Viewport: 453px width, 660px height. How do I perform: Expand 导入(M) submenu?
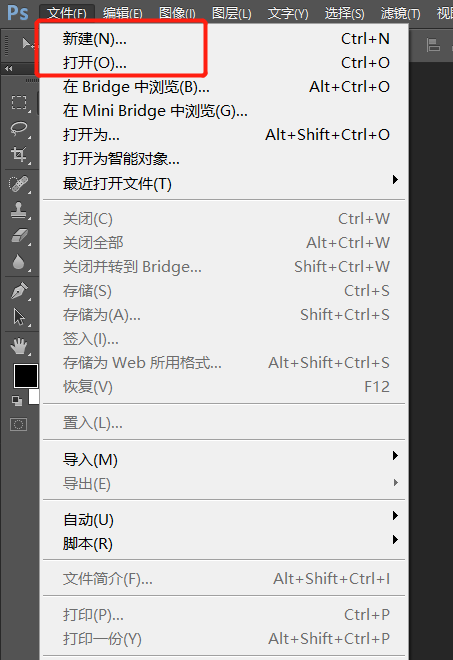click(x=224, y=459)
